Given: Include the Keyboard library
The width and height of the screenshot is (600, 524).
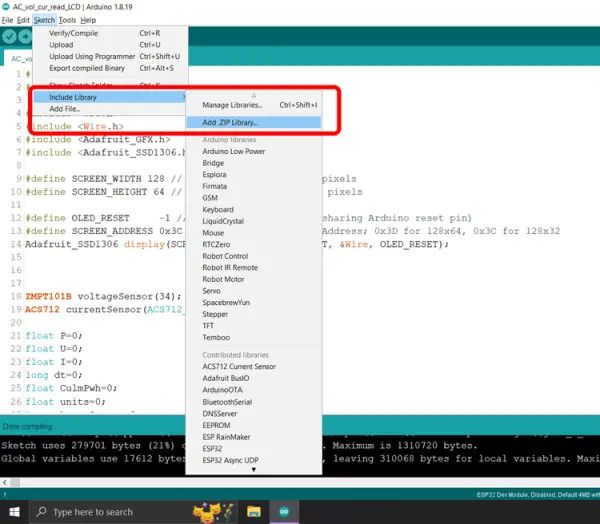Looking at the screenshot, I should (254, 209).
